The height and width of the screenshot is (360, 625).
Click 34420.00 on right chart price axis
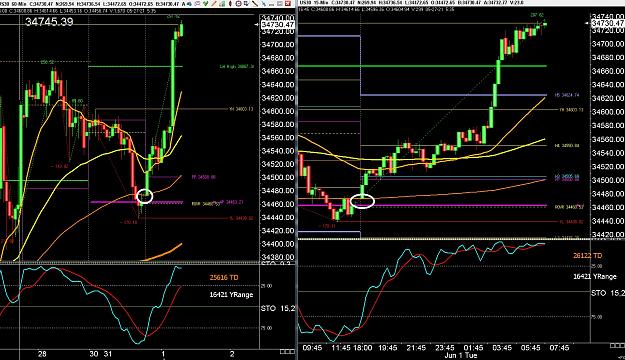[x=608, y=235]
